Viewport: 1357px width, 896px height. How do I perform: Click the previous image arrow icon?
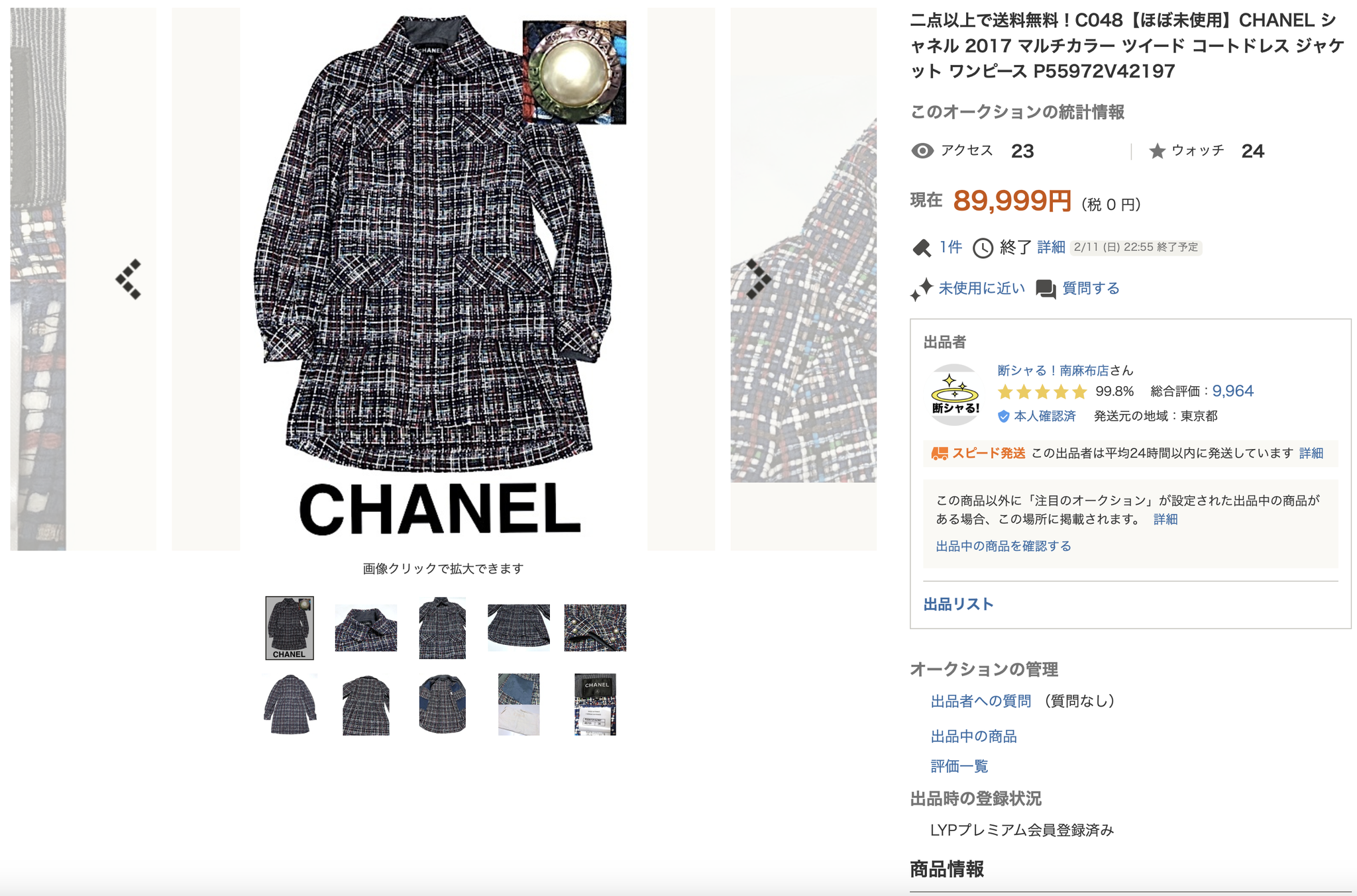[129, 279]
